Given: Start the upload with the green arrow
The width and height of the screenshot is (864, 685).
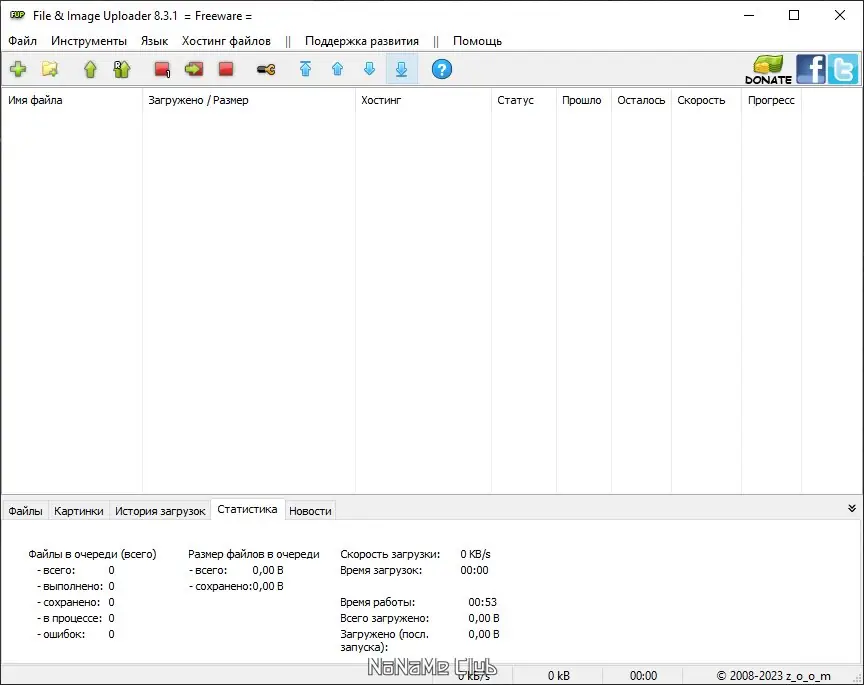Looking at the screenshot, I should [x=88, y=69].
